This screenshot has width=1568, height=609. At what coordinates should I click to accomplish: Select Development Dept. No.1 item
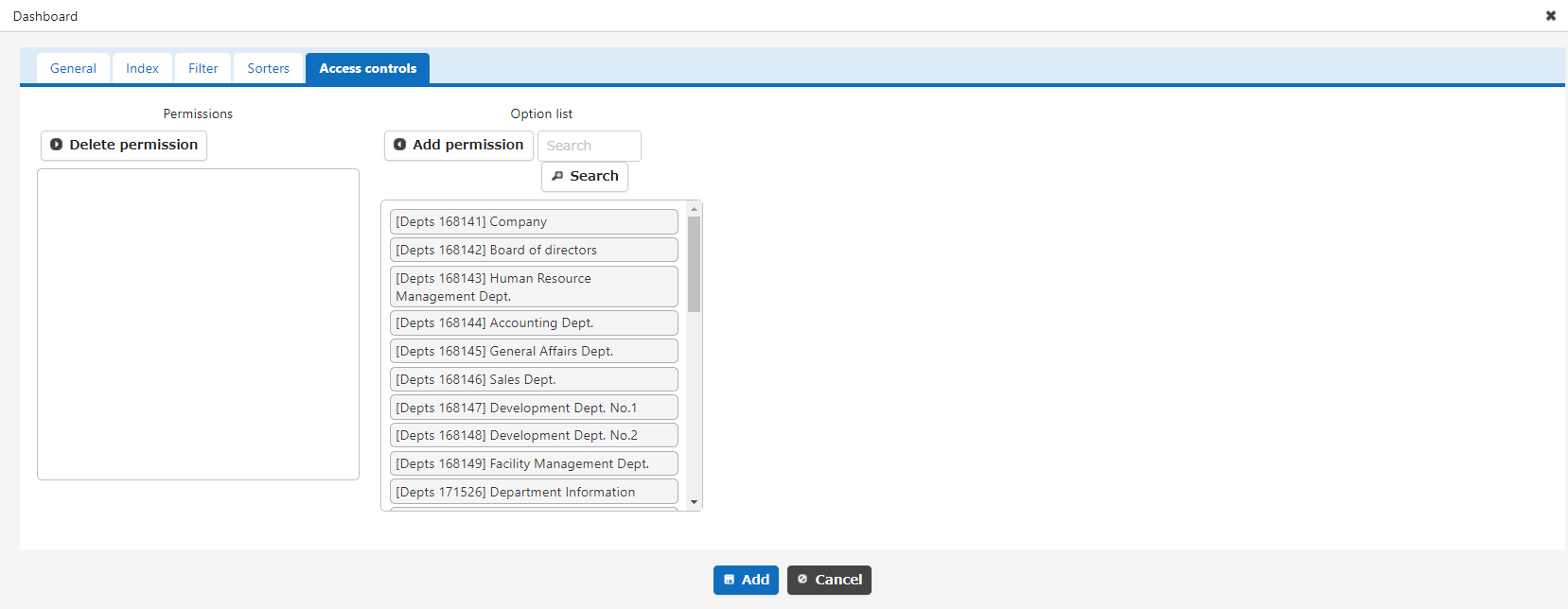534,408
